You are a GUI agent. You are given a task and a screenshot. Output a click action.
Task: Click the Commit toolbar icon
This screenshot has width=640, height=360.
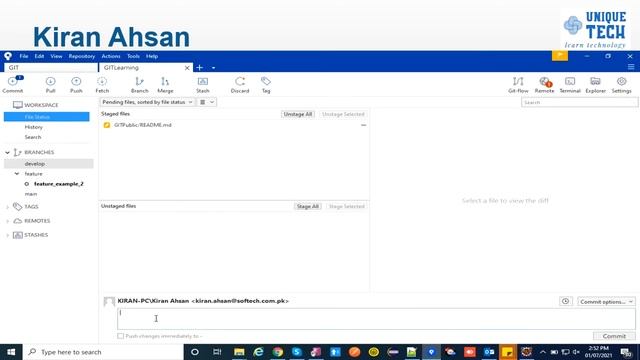[x=13, y=84]
